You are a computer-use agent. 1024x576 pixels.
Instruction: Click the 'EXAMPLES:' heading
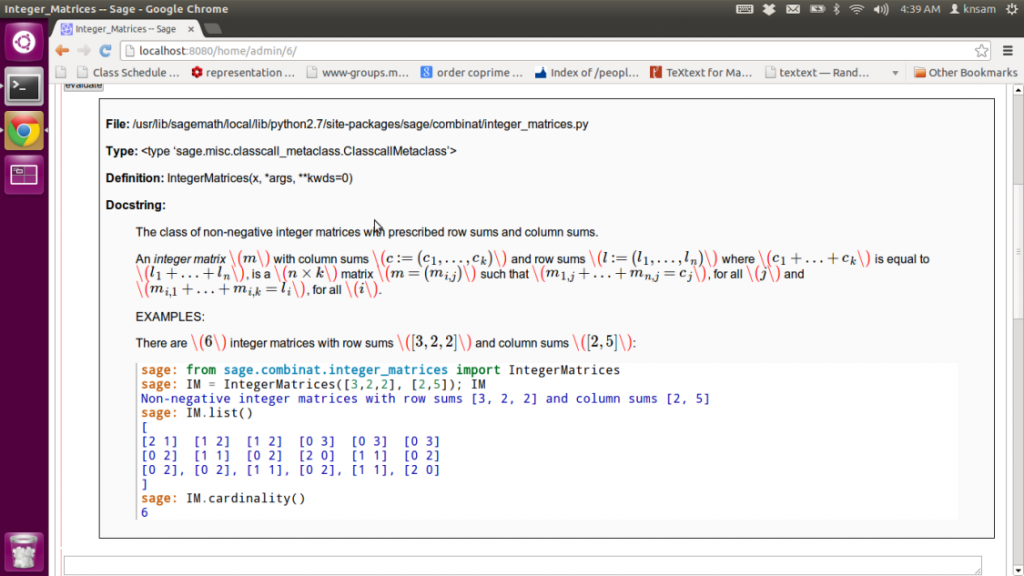pyautogui.click(x=170, y=317)
